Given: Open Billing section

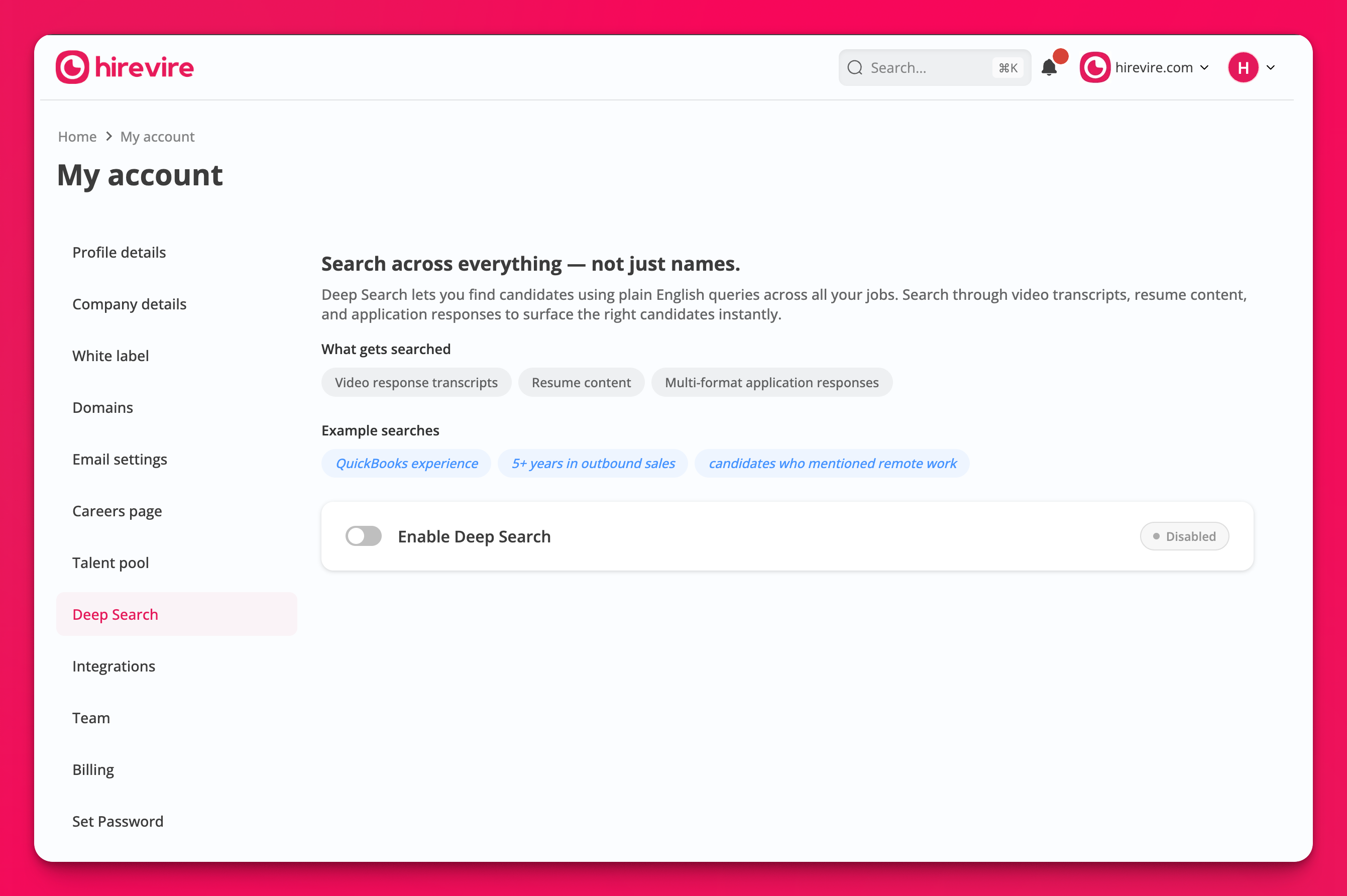Looking at the screenshot, I should point(93,769).
